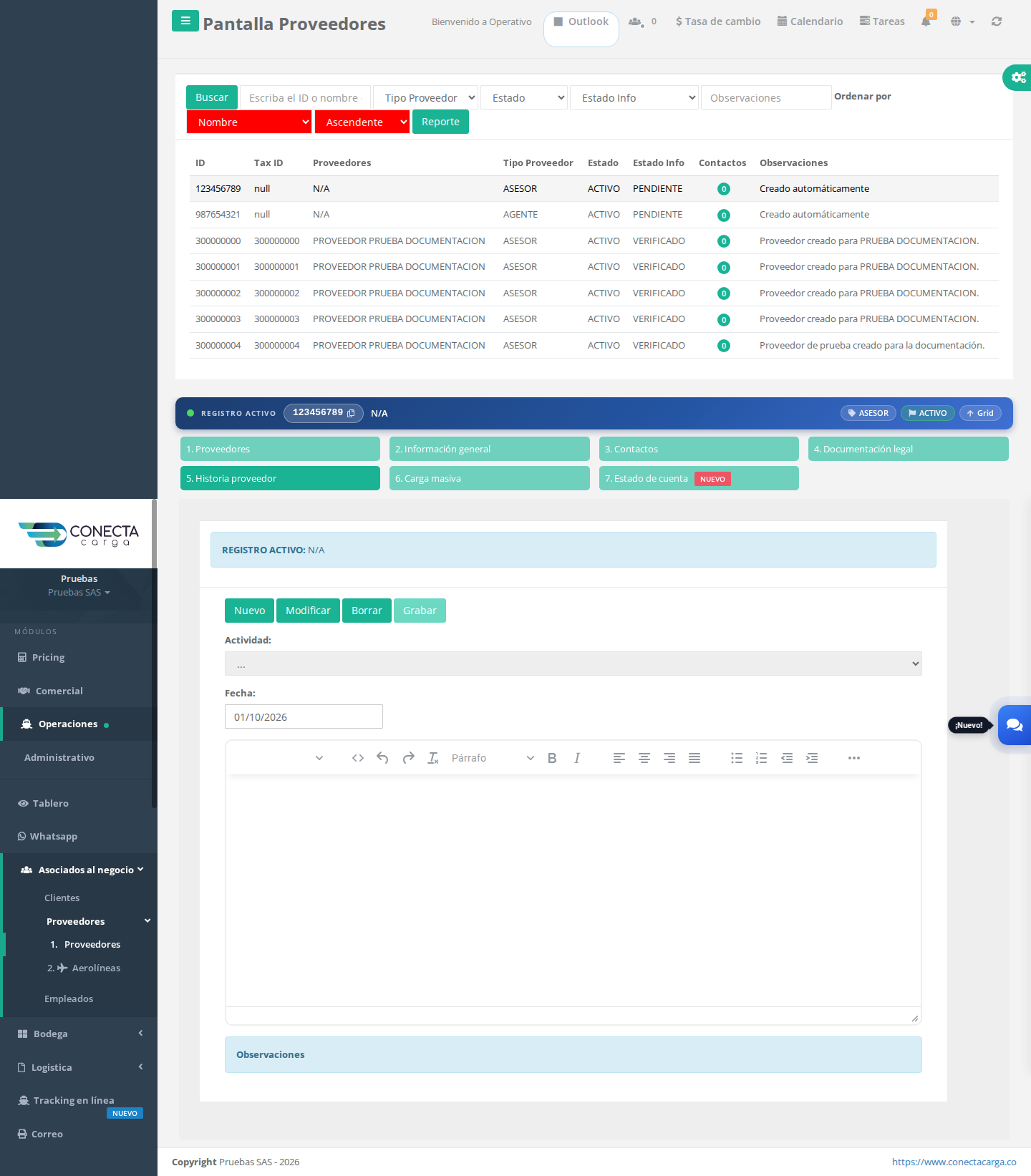The image size is (1031, 1176).
Task: Click the Borrar button
Action: click(367, 611)
